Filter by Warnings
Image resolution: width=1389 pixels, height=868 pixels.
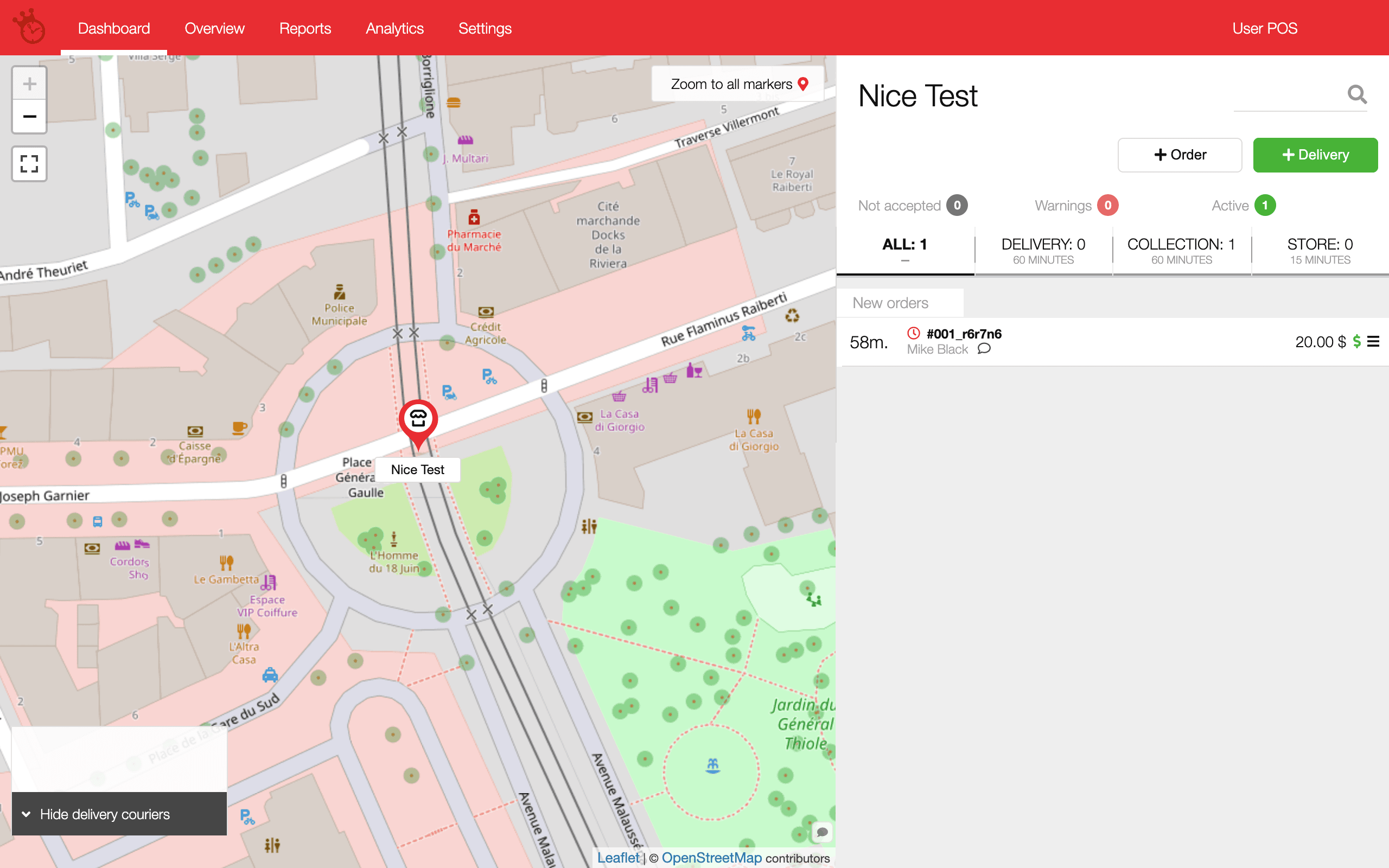[x=1076, y=205]
